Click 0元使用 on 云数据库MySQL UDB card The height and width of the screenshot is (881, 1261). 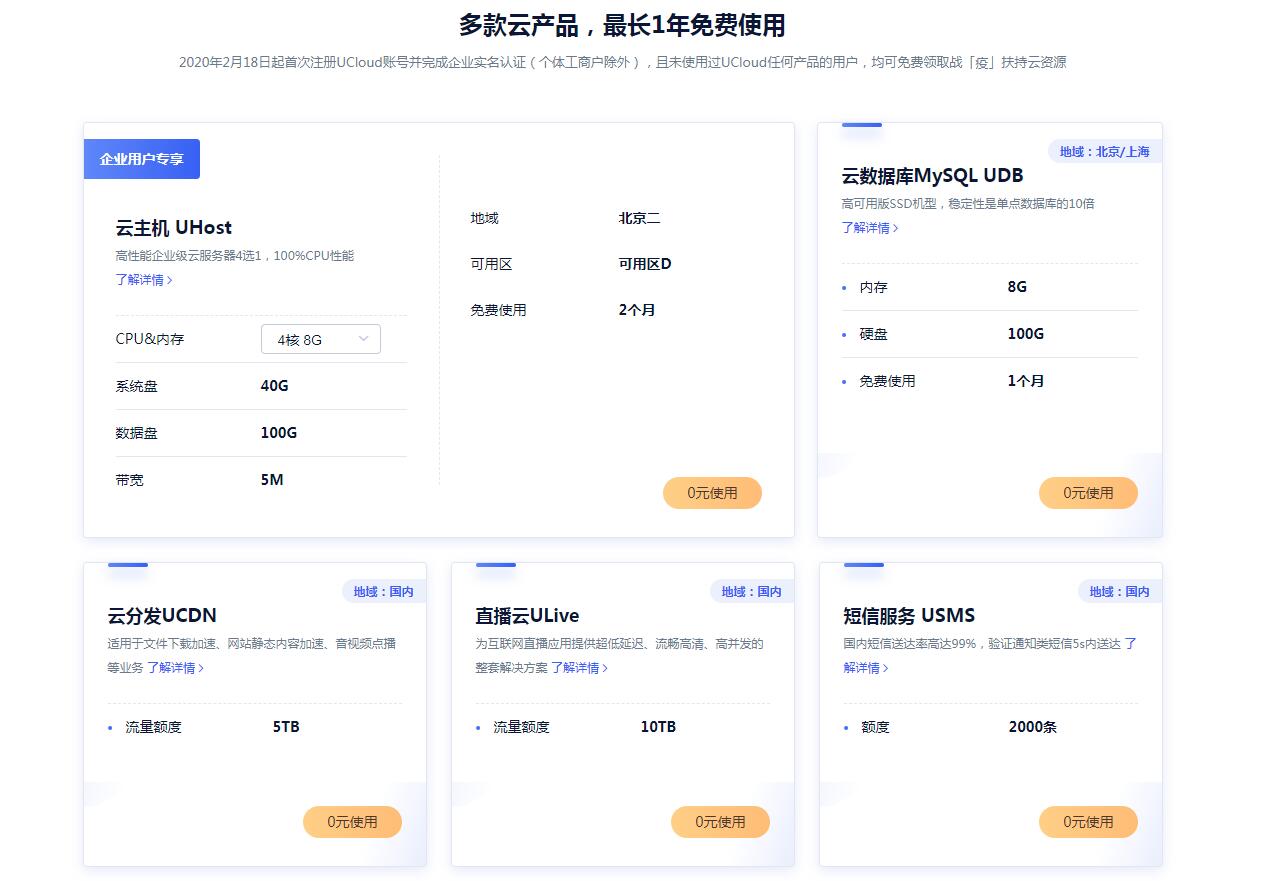tap(1087, 492)
